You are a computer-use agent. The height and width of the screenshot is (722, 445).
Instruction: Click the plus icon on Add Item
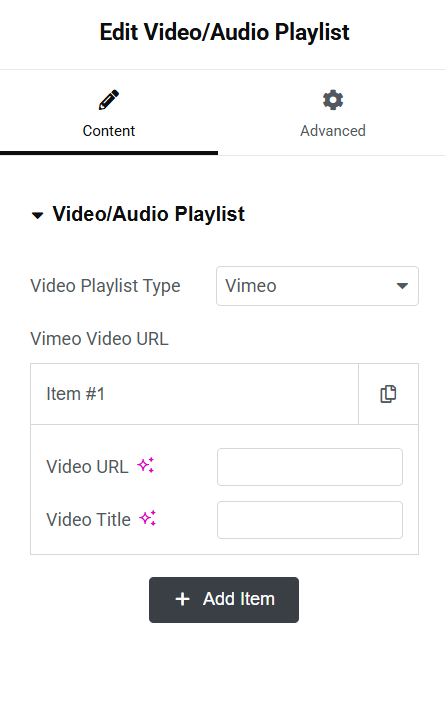[x=182, y=599]
